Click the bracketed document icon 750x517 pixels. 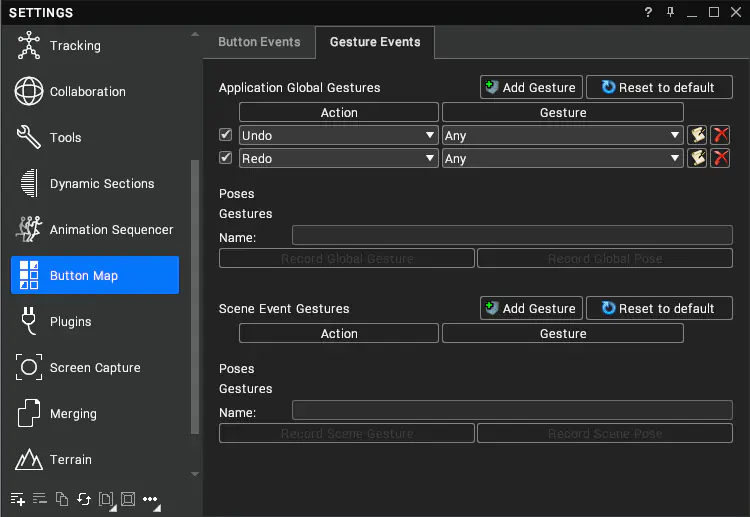click(x=107, y=500)
